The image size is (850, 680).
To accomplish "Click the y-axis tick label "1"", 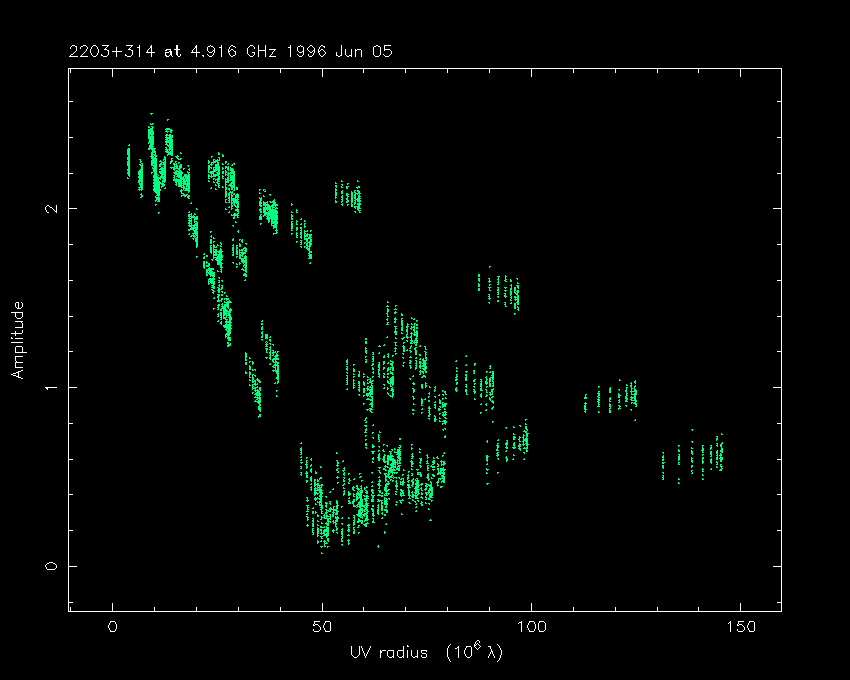I will (x=47, y=387).
